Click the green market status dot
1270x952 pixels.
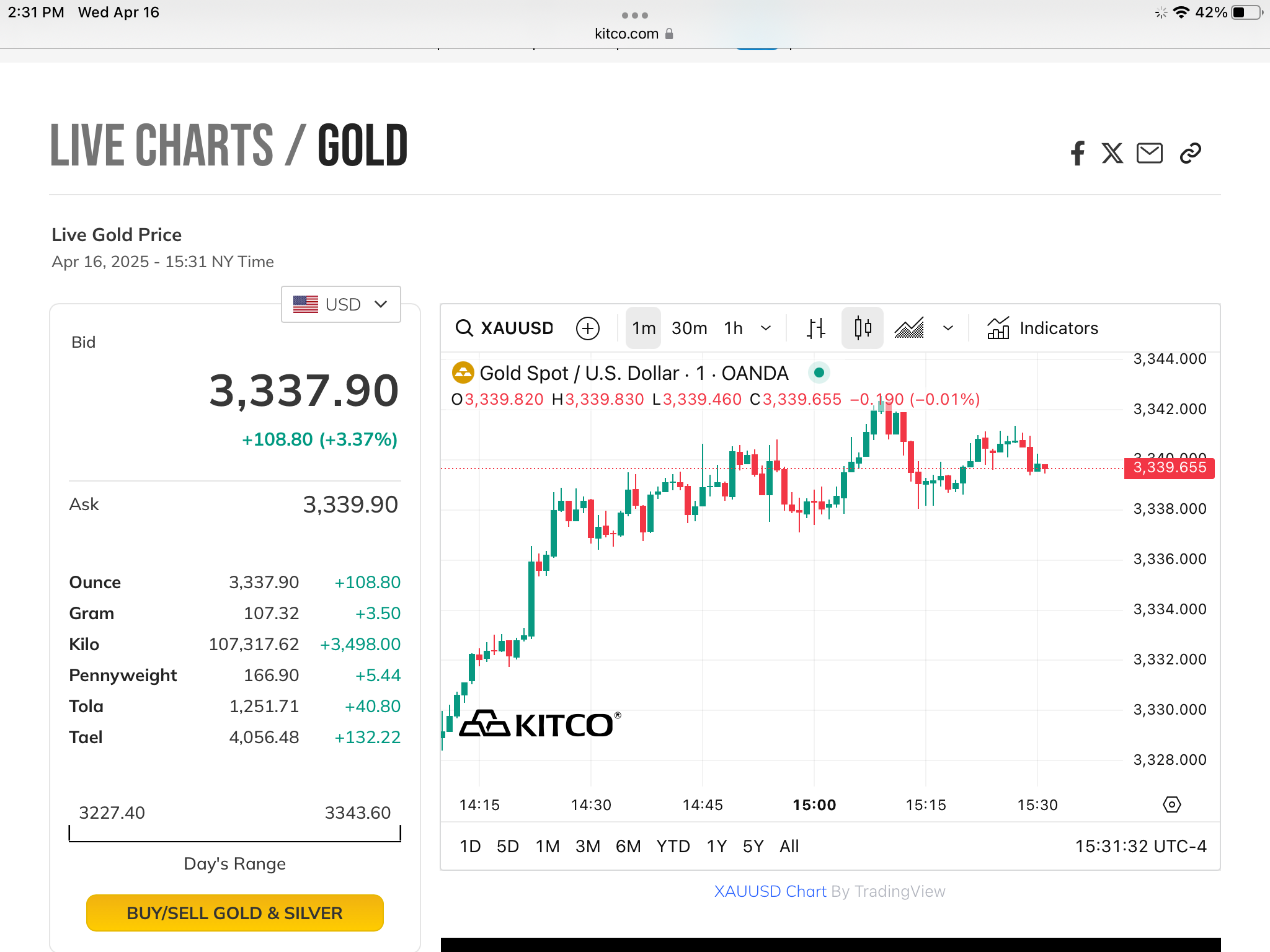[819, 372]
